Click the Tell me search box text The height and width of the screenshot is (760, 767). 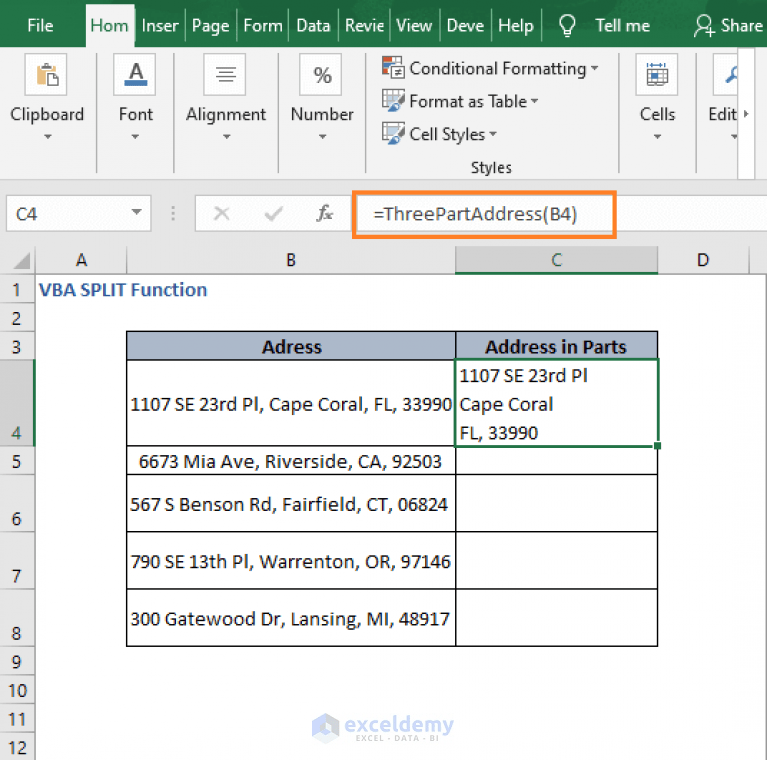click(x=622, y=25)
